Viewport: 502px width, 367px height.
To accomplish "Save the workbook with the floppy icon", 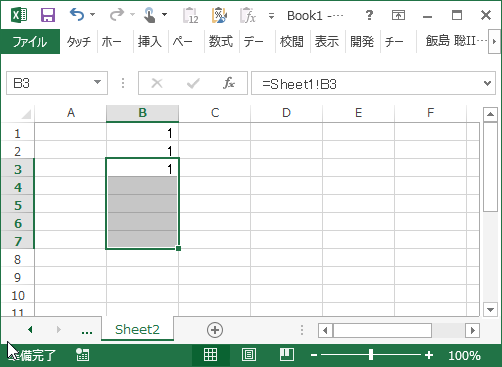I will [x=48, y=15].
